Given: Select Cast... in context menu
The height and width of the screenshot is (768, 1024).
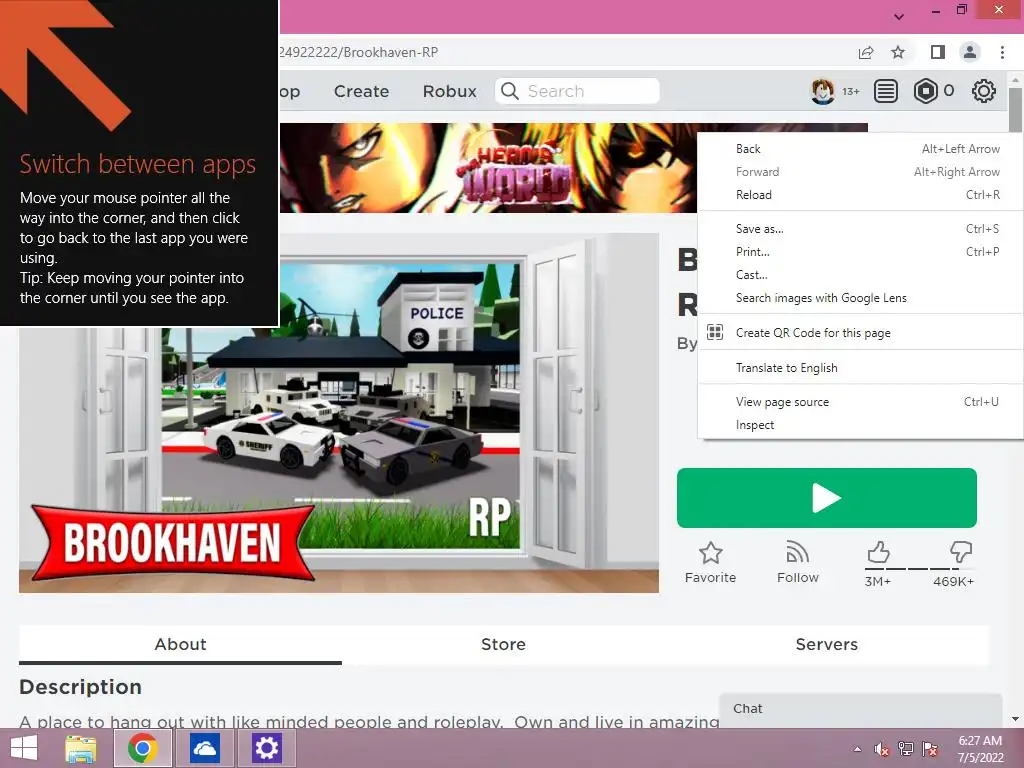Looking at the screenshot, I should [x=860, y=275].
